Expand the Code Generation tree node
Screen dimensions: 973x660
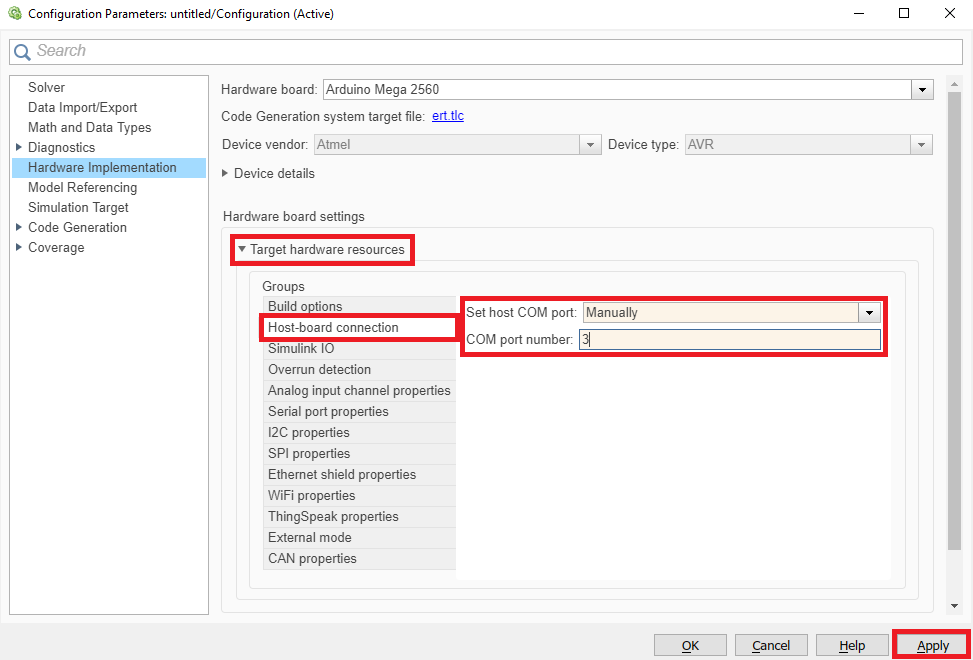pyautogui.click(x=19, y=228)
